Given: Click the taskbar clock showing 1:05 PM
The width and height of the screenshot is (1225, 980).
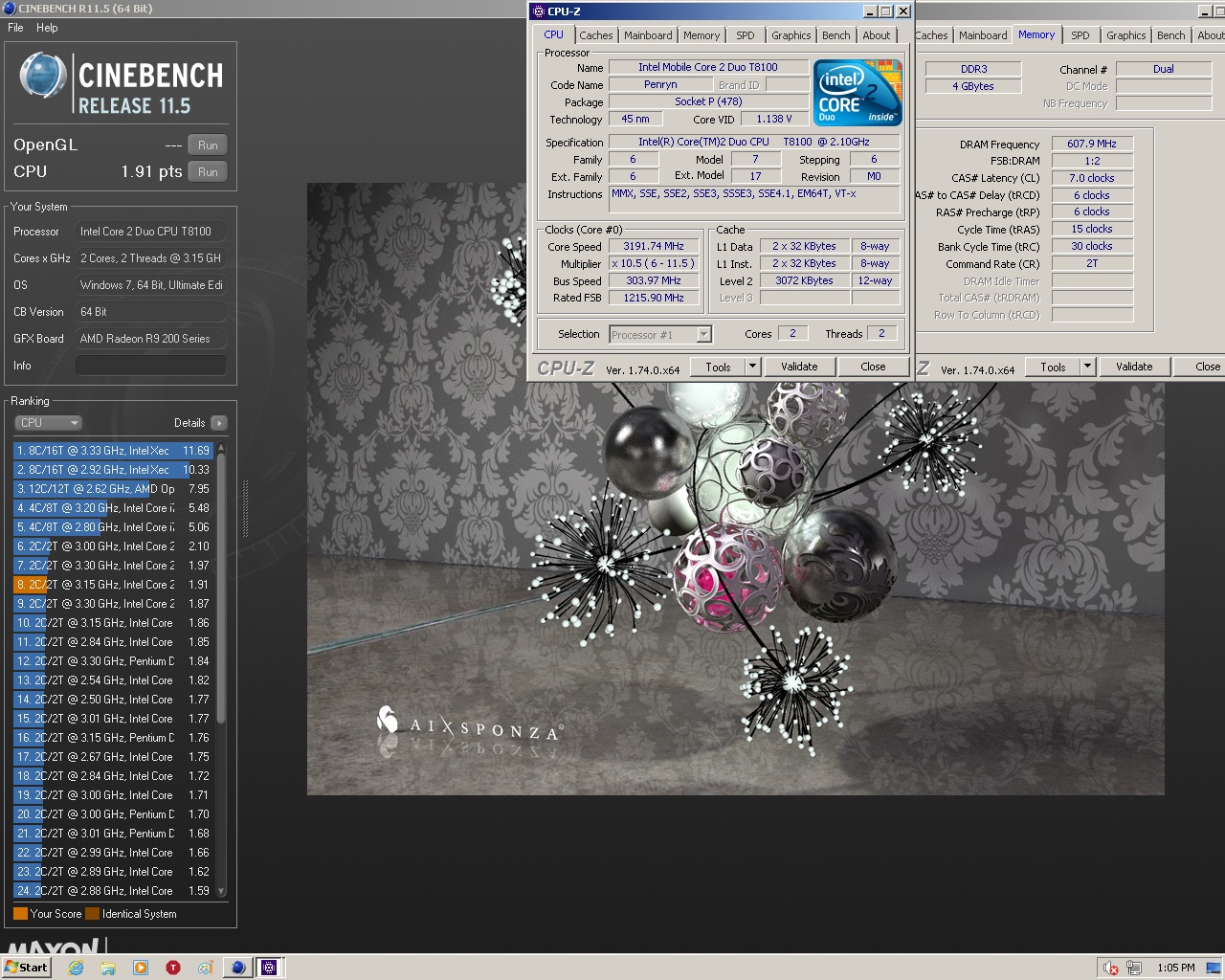Looking at the screenshot, I should coord(1175,968).
